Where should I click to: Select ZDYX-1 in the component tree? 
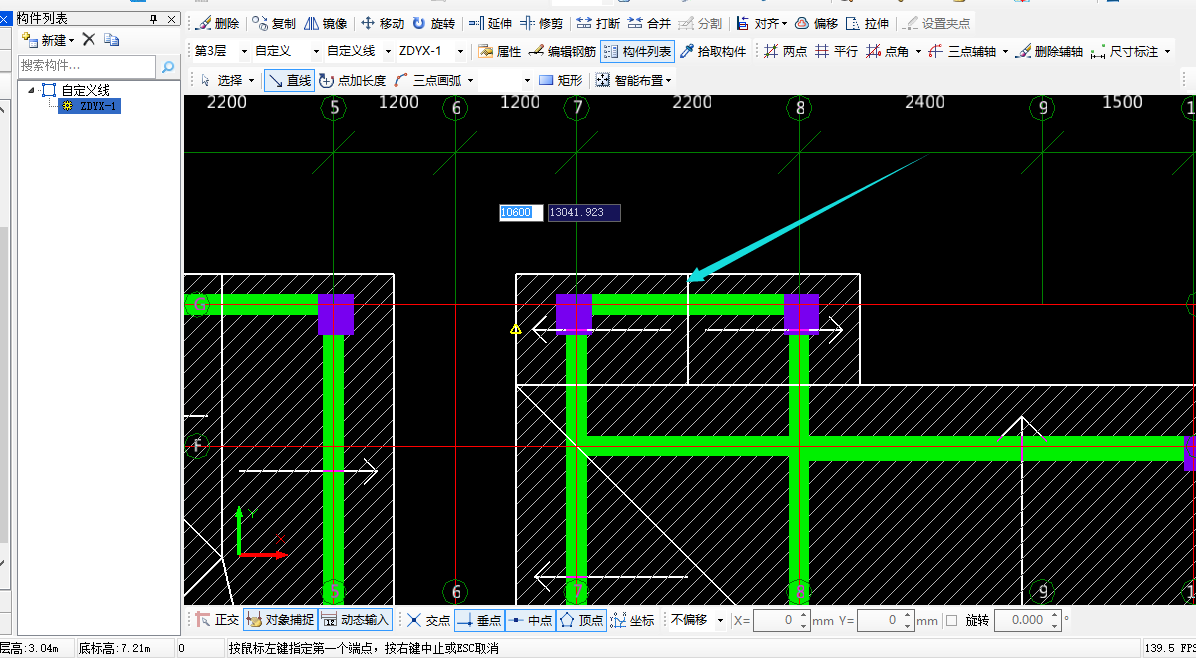(x=89, y=106)
